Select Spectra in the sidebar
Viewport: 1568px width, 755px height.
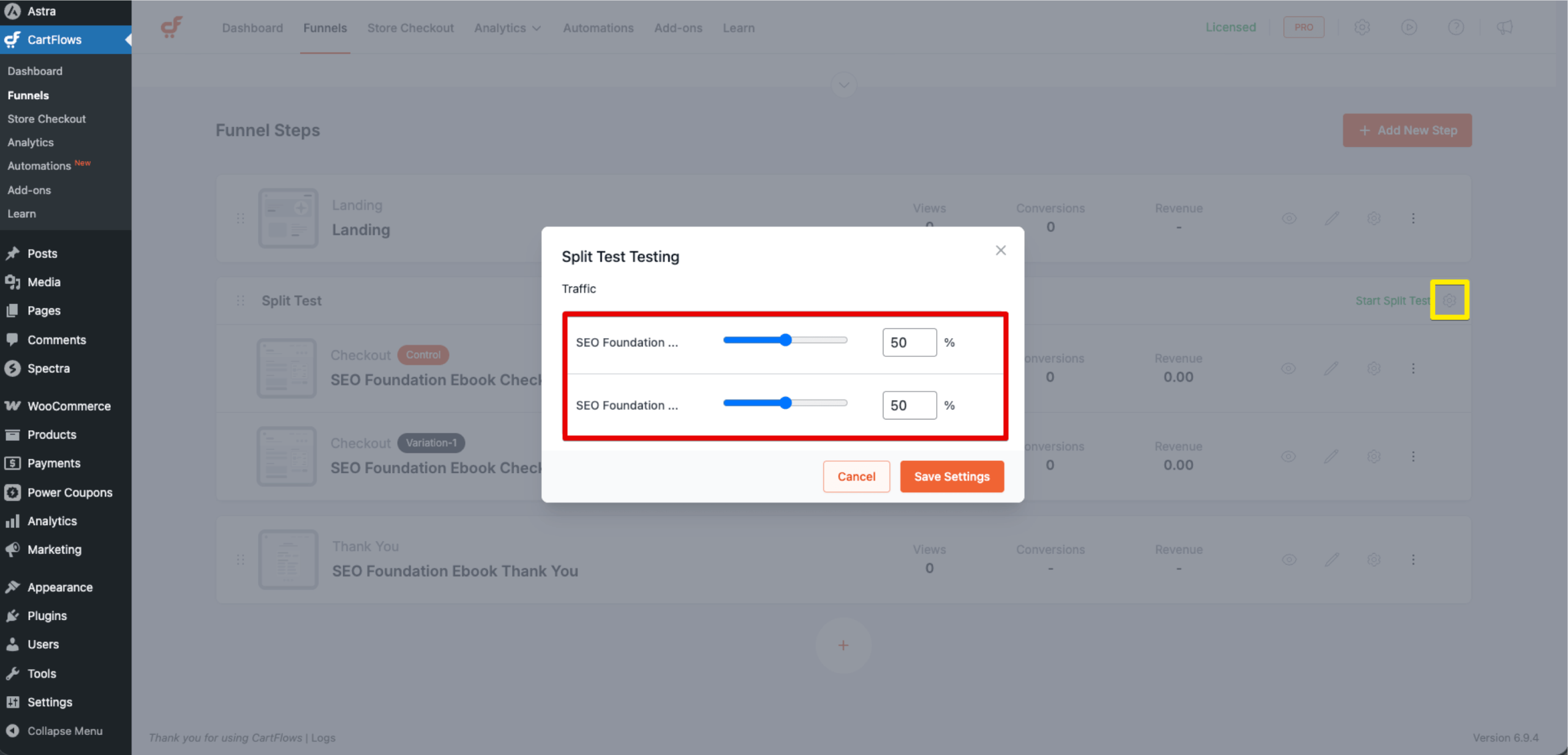(x=48, y=368)
